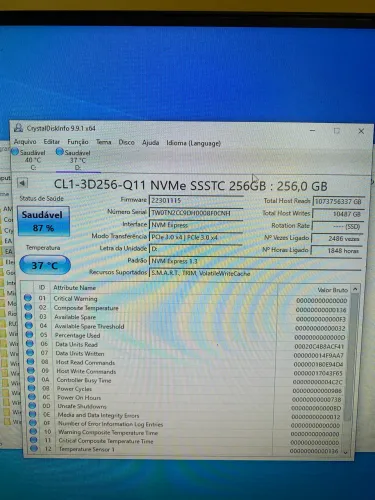The image size is (375, 500).
Task: Click the Saudável 87 % health status button
Action: pos(43,221)
